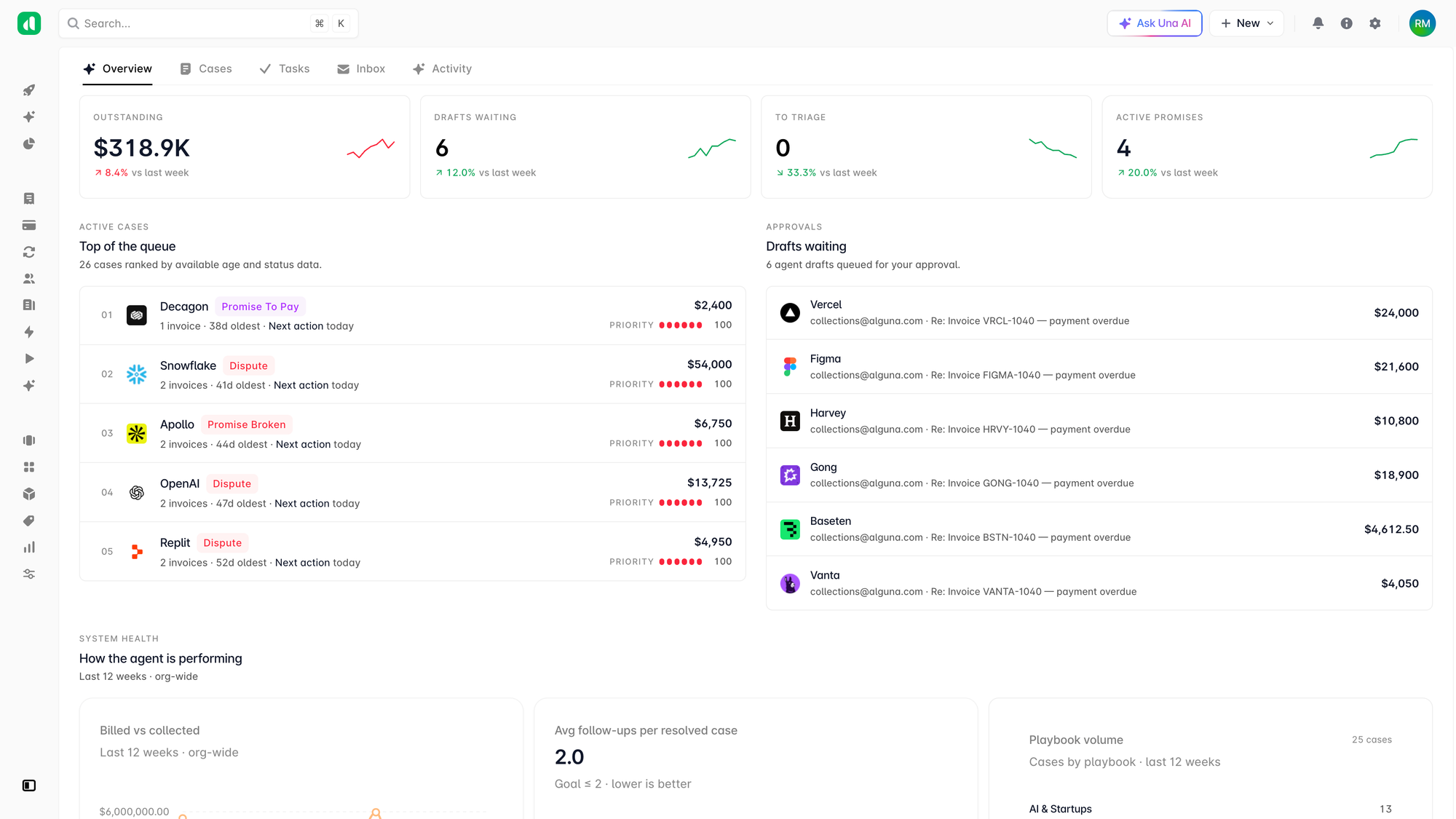The width and height of the screenshot is (1456, 819).
Task: Click the green app logo
Action: click(x=29, y=23)
